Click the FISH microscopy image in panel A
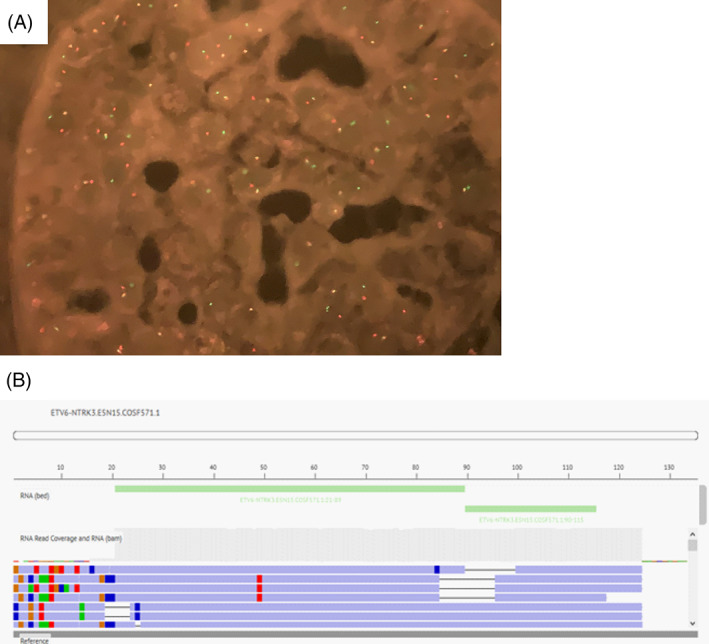 tap(250, 178)
